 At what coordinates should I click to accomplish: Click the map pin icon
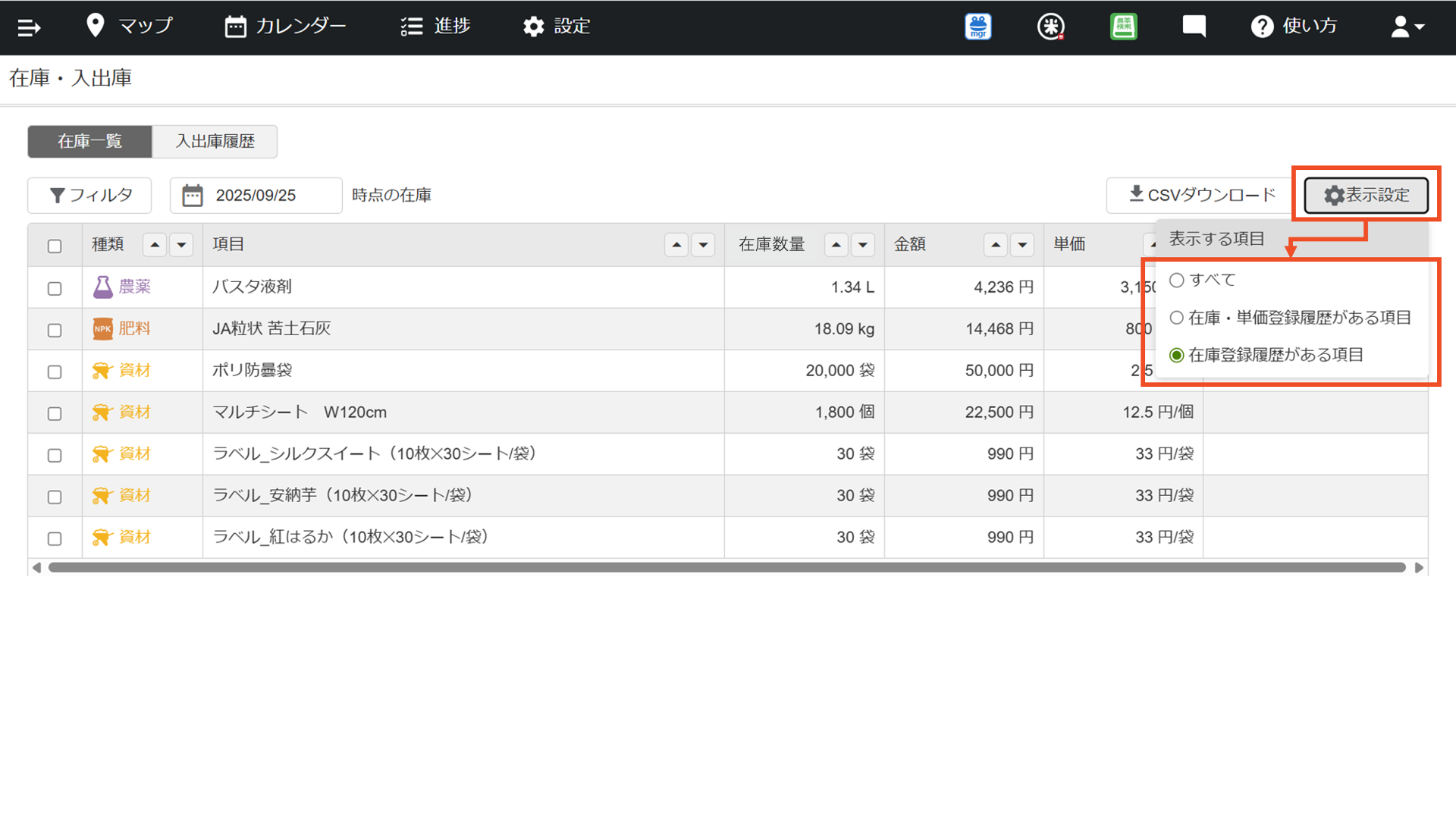[x=95, y=26]
